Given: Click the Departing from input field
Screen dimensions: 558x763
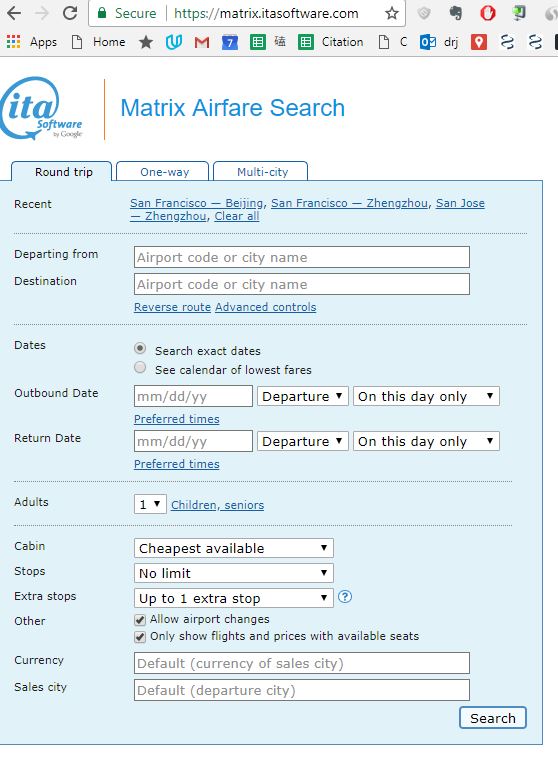Looking at the screenshot, I should [x=302, y=257].
